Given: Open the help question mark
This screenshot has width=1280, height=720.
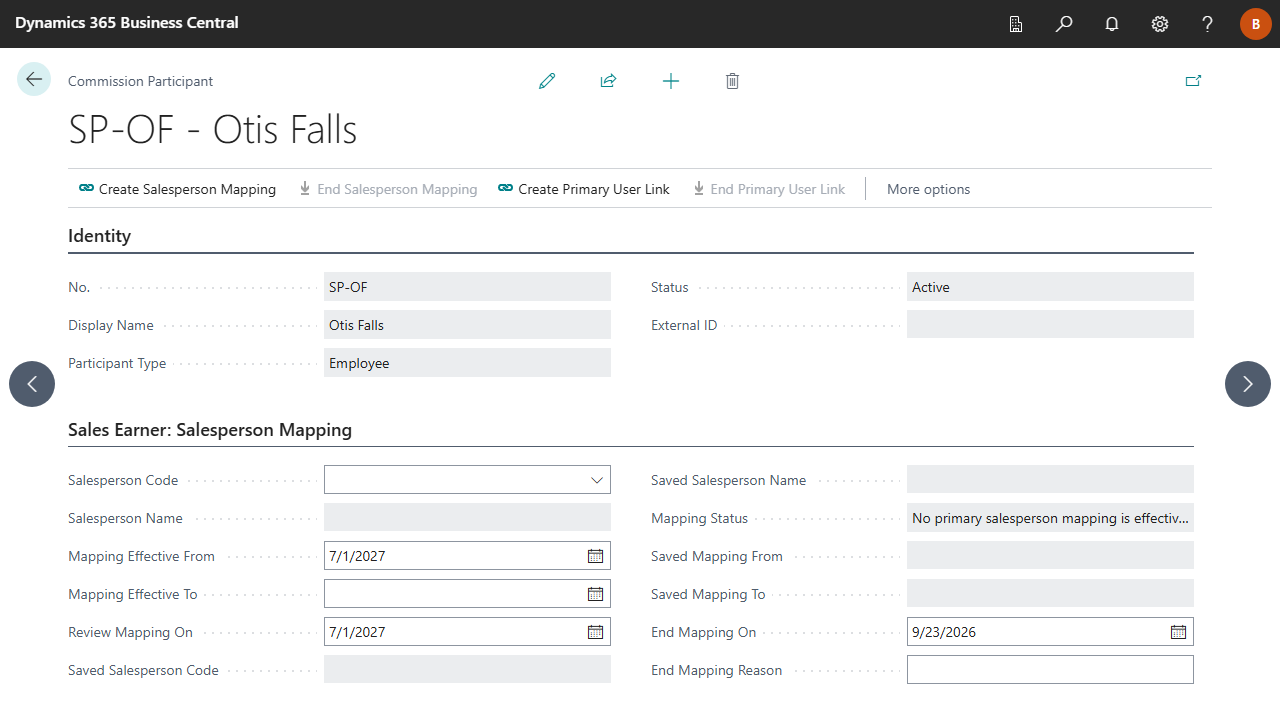Looking at the screenshot, I should point(1208,24).
